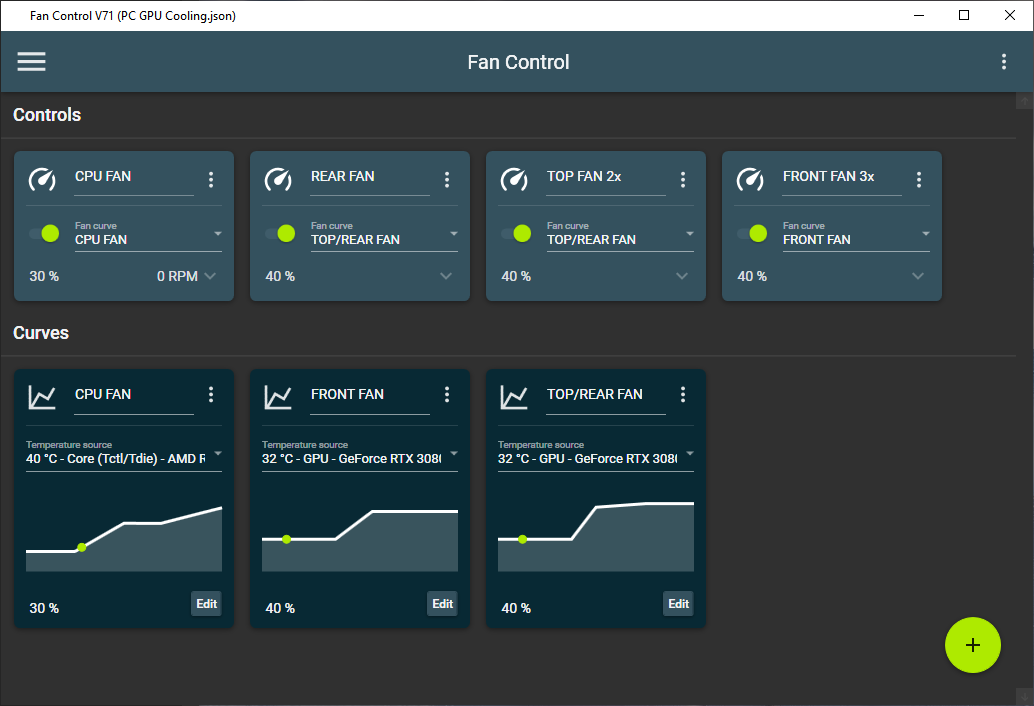1034x706 pixels.
Task: Toggle off the REAR FAN control switch
Action: tap(280, 233)
